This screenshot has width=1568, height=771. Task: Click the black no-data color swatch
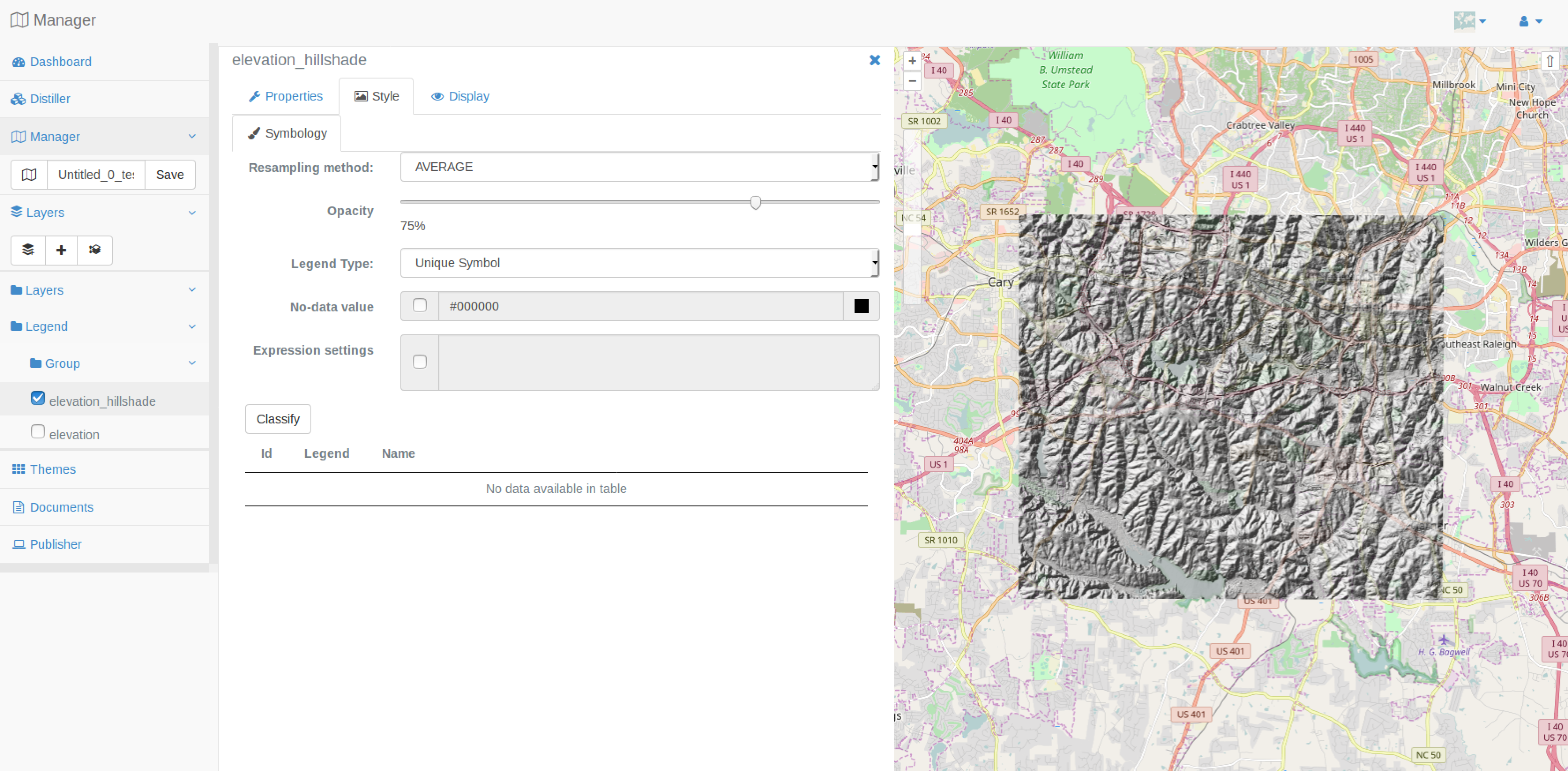[x=861, y=307]
